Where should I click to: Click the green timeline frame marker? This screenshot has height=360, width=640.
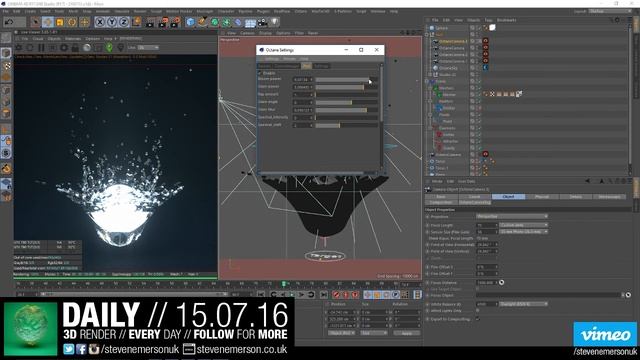pos(284,283)
